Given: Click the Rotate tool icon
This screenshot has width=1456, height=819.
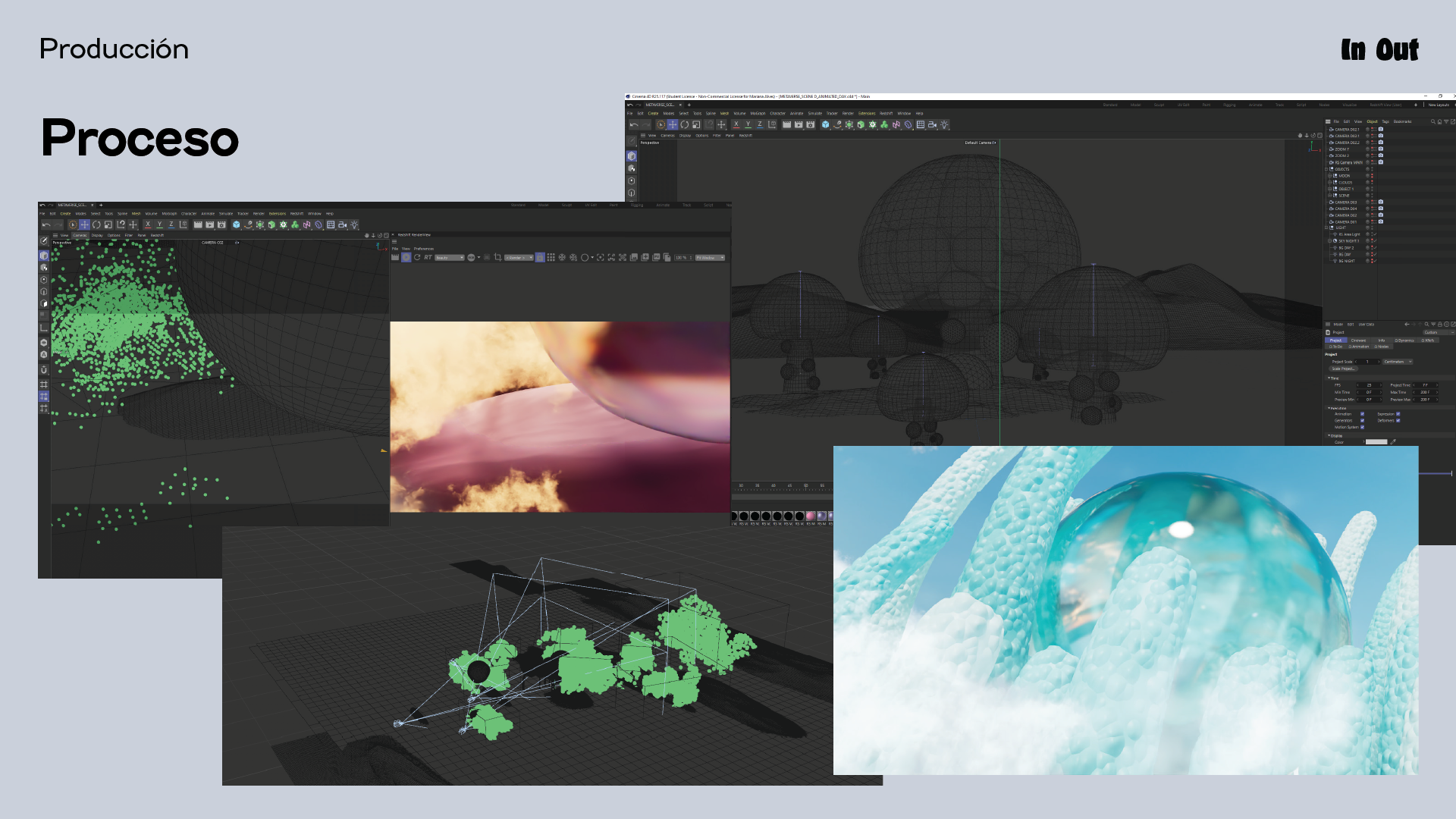Looking at the screenshot, I should point(684,125).
